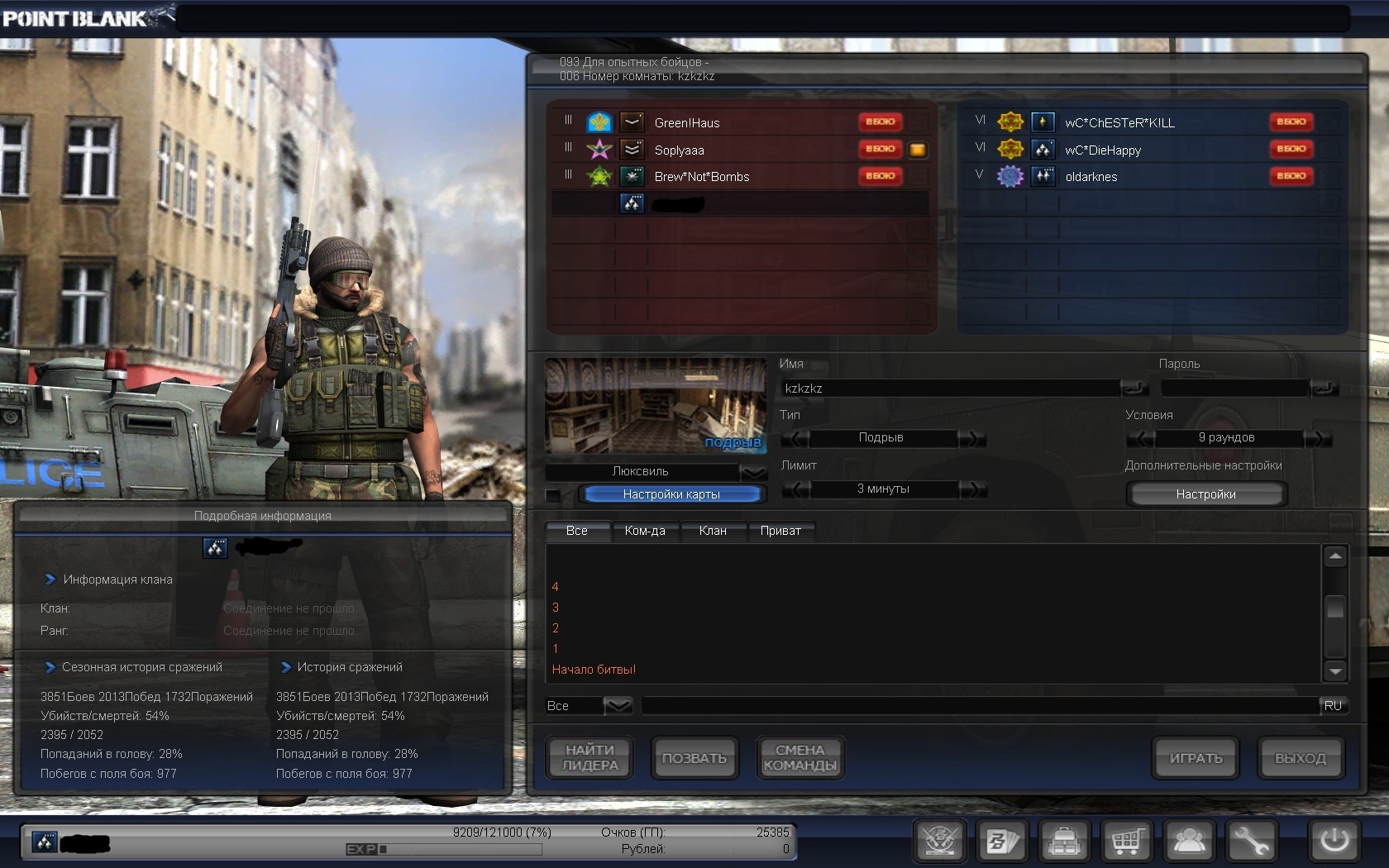The image size is (1389, 868).
Task: Click Green!Haus blue rank badge
Action: tap(599, 122)
